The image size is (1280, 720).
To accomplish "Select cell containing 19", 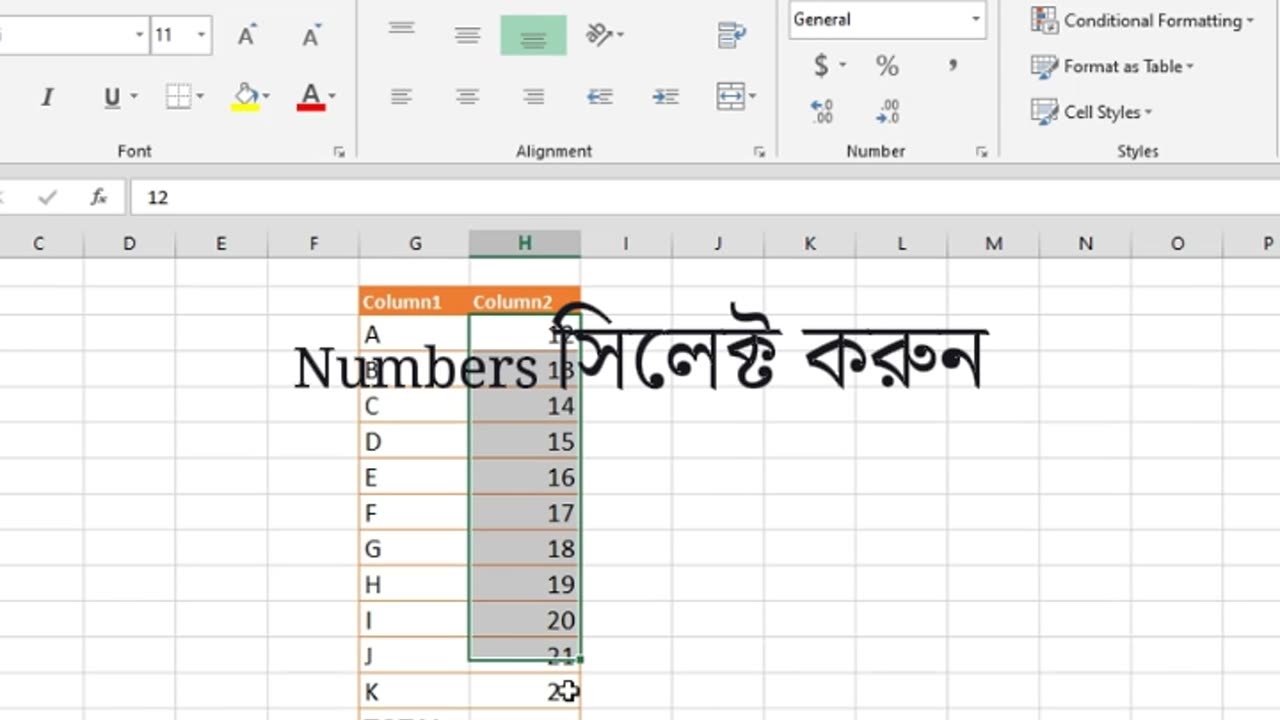I will [x=524, y=584].
